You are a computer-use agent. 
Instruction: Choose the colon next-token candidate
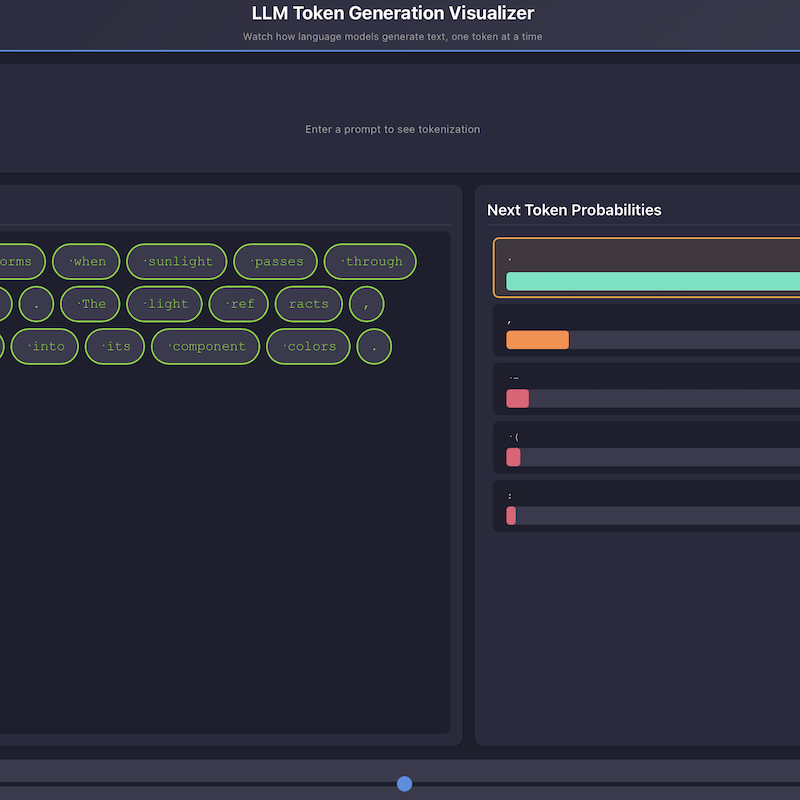[x=650, y=506]
